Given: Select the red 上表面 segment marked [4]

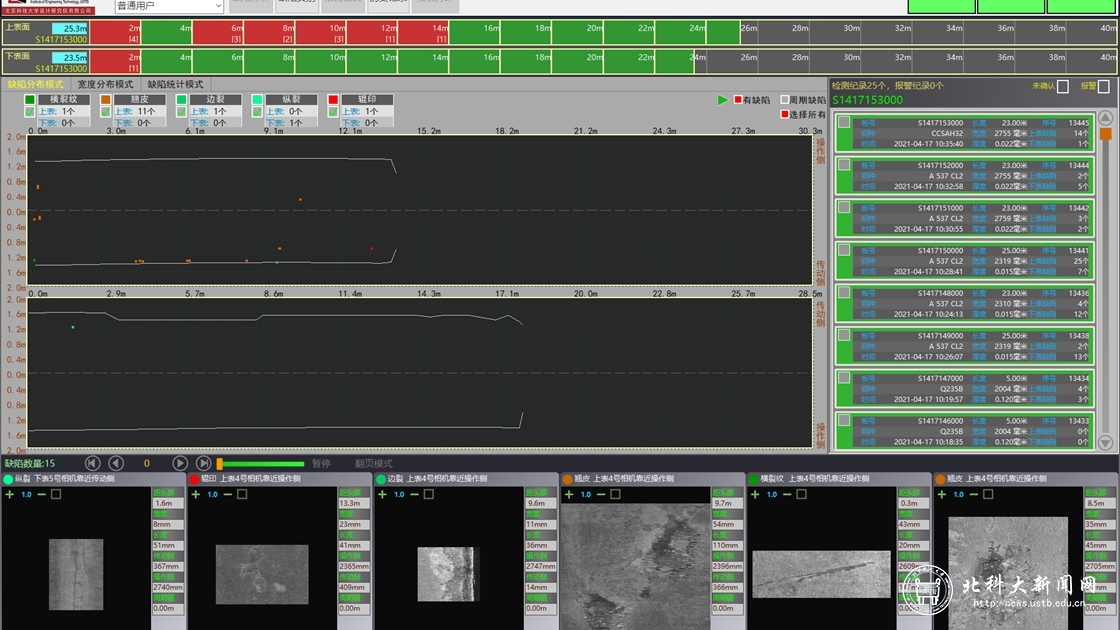Looking at the screenshot, I should tap(115, 33).
